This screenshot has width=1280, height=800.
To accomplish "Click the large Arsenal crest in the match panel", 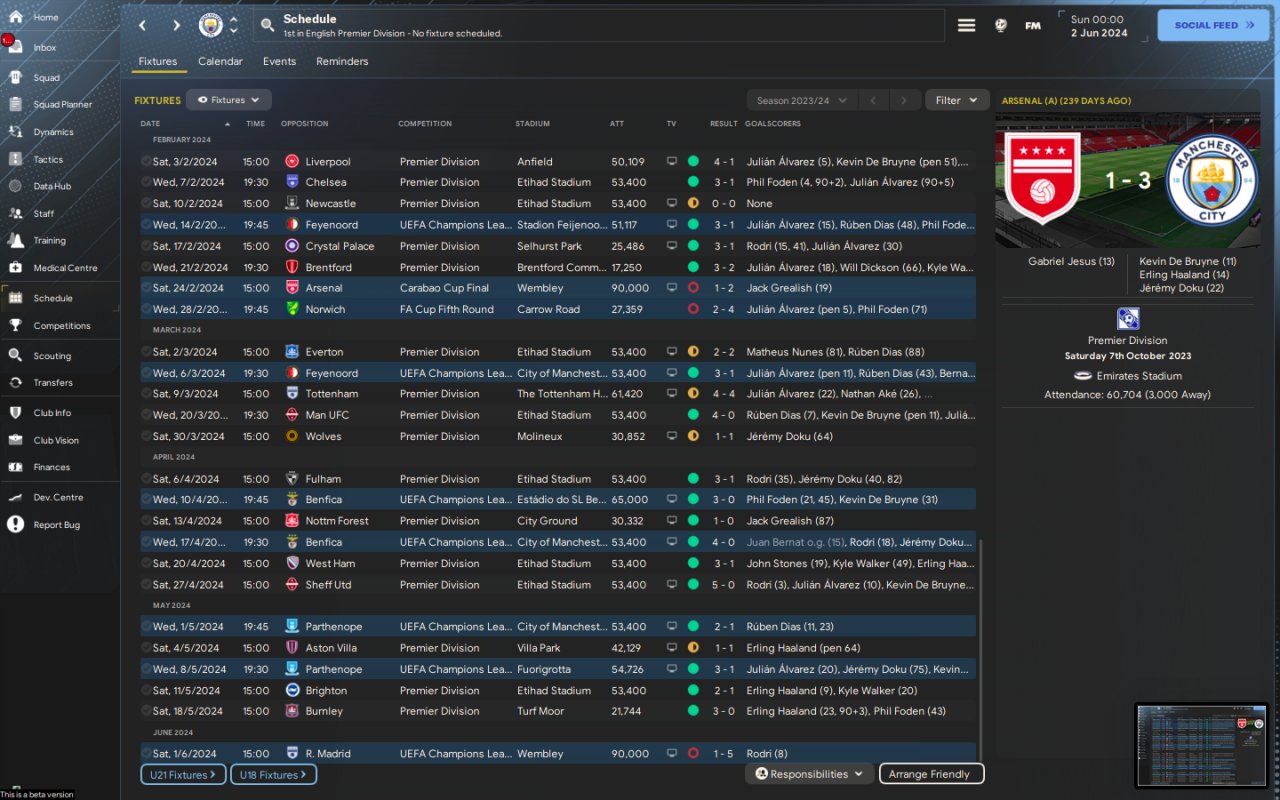I will point(1043,179).
